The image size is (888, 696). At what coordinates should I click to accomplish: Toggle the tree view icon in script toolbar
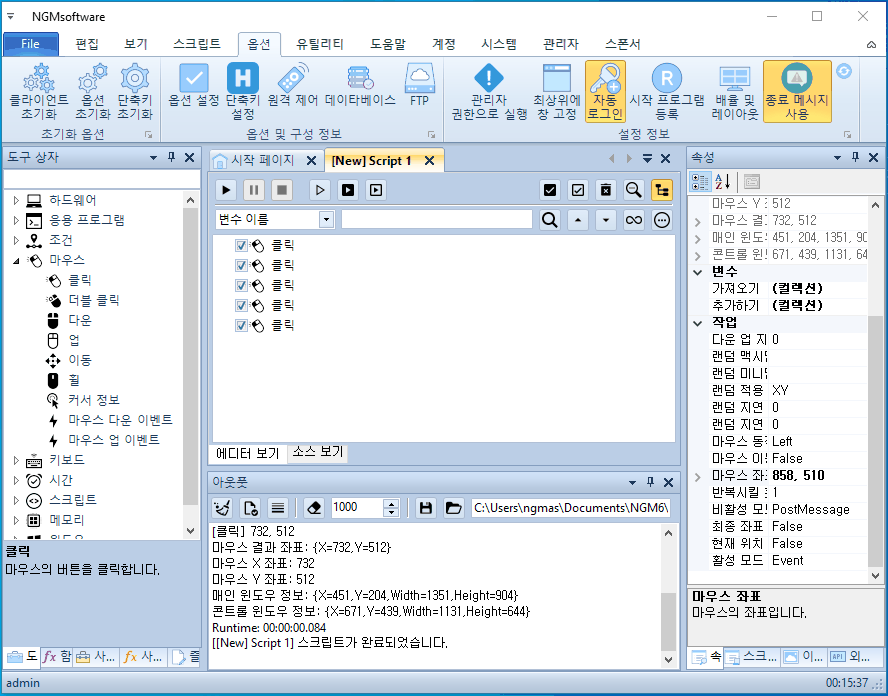point(661,190)
